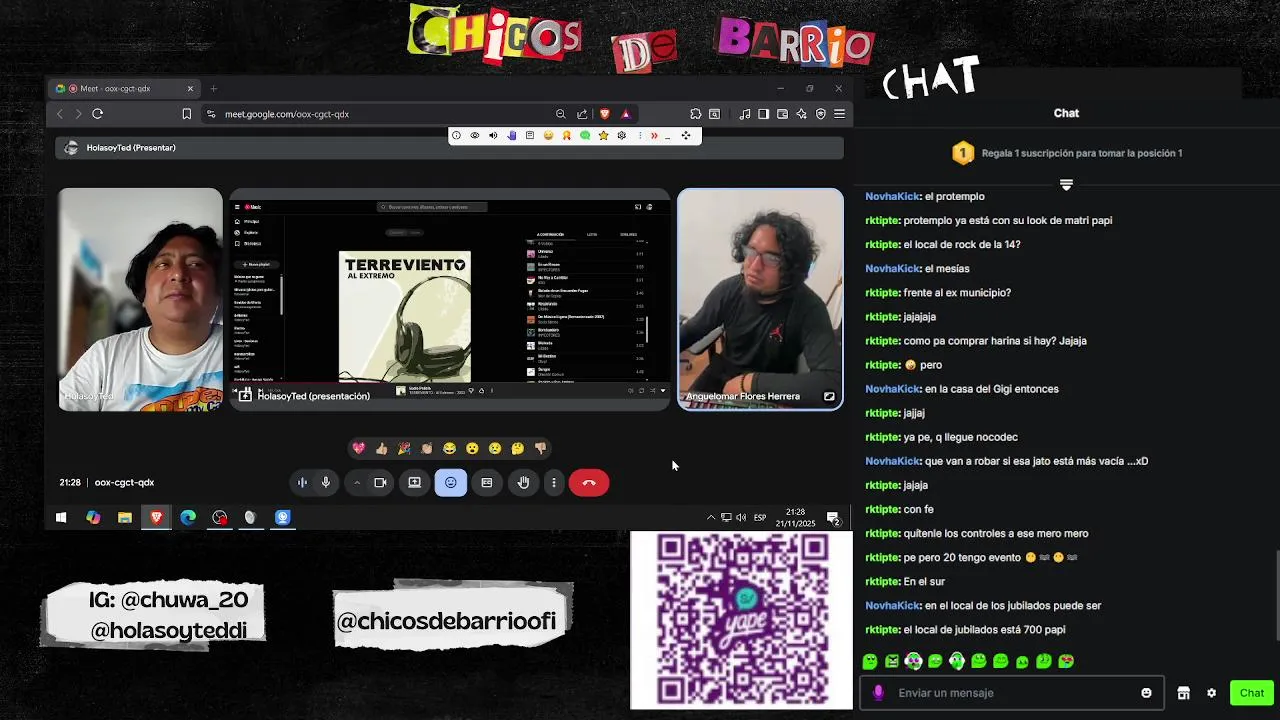1280x720 pixels.
Task: Toggle captions button in Meet controls
Action: point(487,483)
